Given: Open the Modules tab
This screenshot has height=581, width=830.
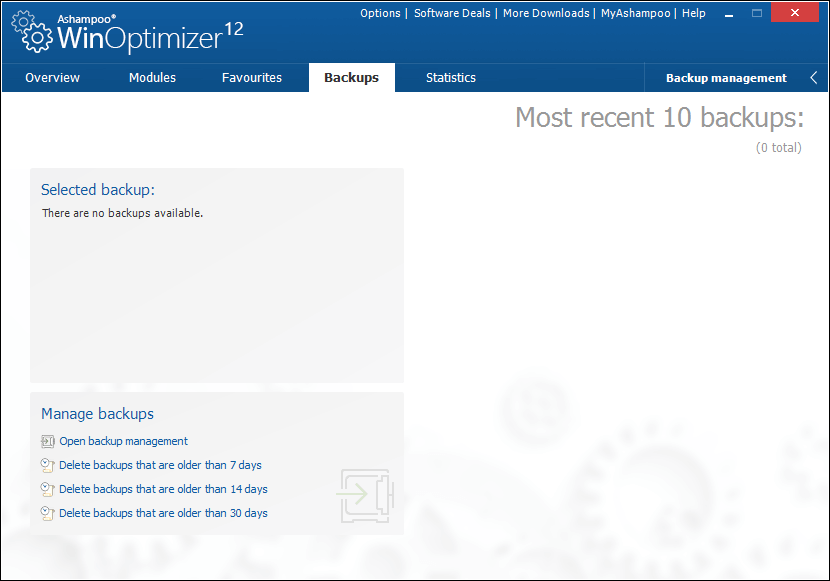Looking at the screenshot, I should 152,78.
